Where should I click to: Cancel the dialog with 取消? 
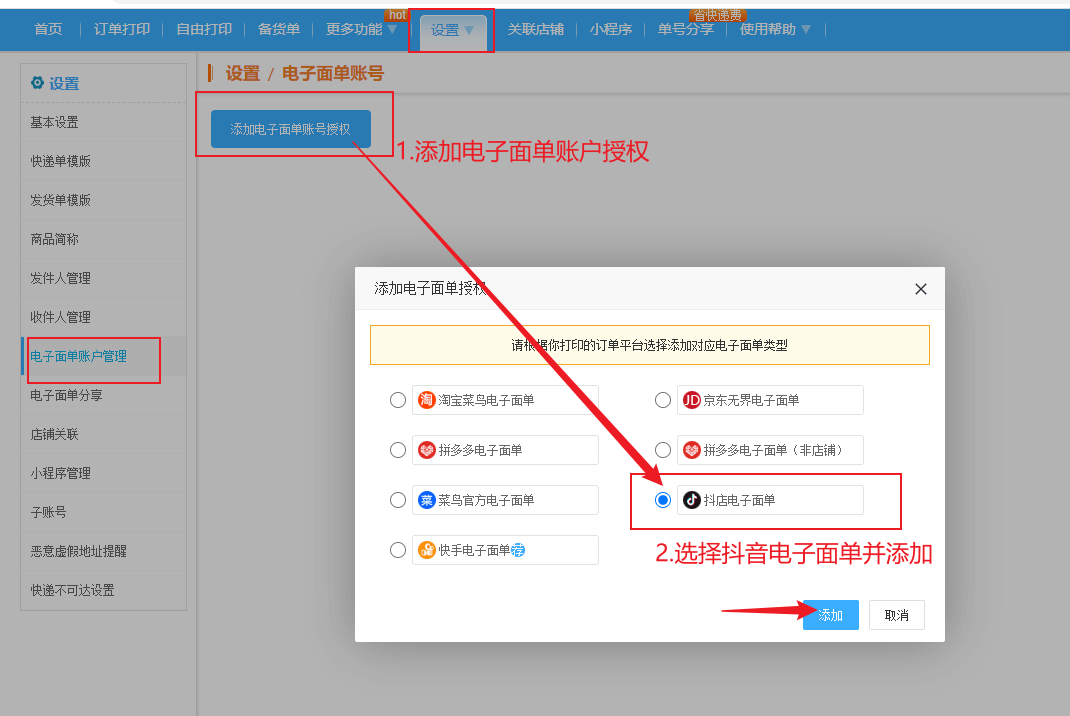click(897, 615)
